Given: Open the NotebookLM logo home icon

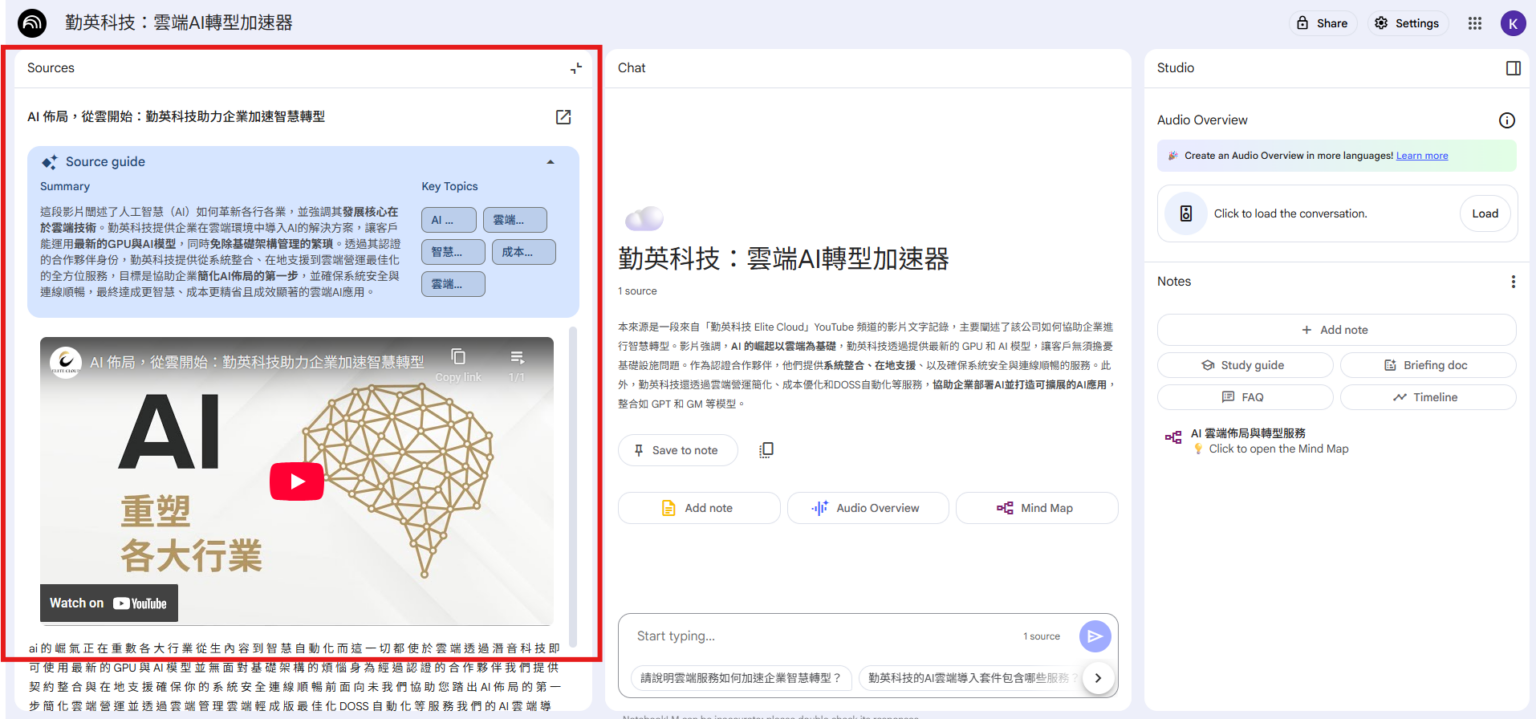Looking at the screenshot, I should coord(32,23).
